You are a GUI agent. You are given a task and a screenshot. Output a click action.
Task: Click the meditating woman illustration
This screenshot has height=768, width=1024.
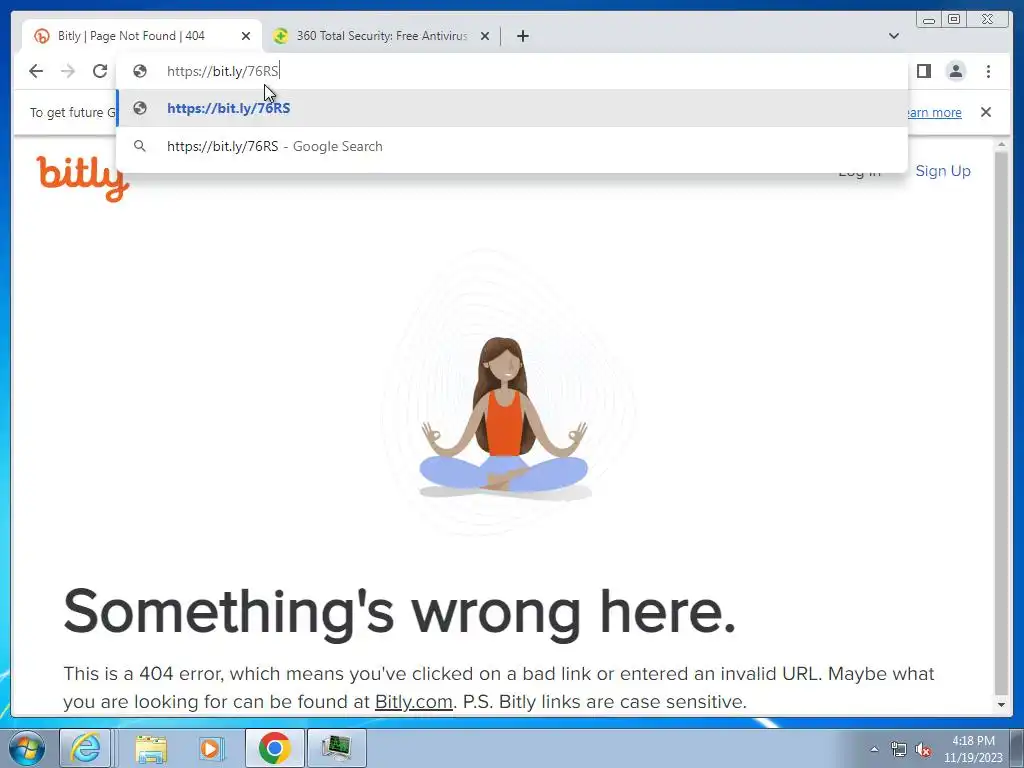tap(504, 418)
